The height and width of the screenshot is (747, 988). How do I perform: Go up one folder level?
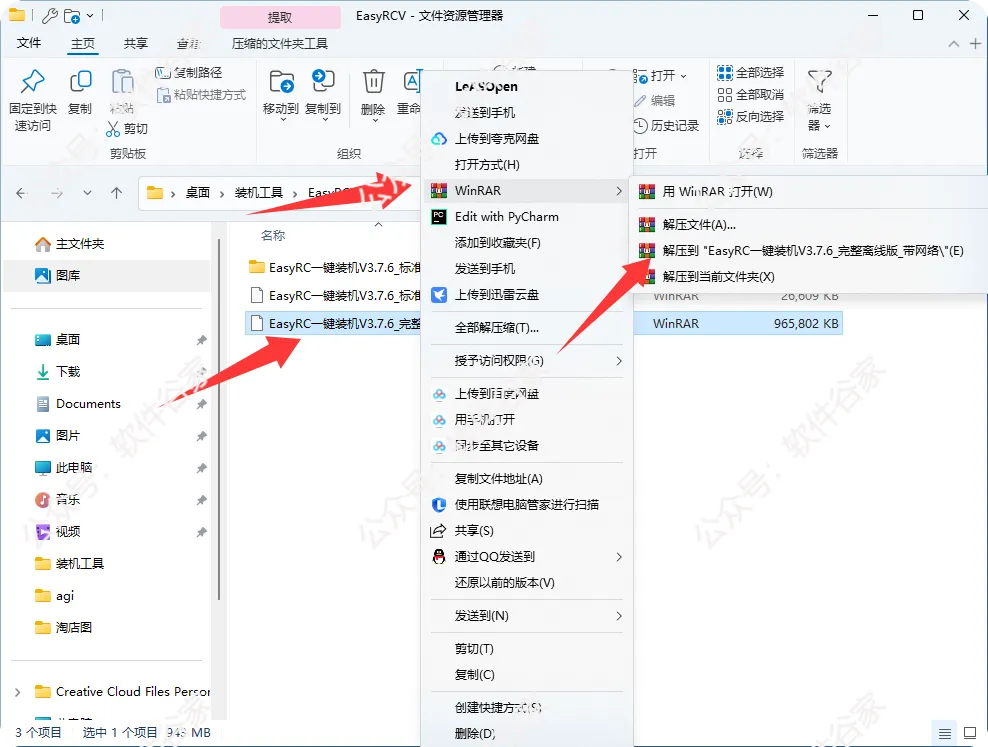[117, 193]
